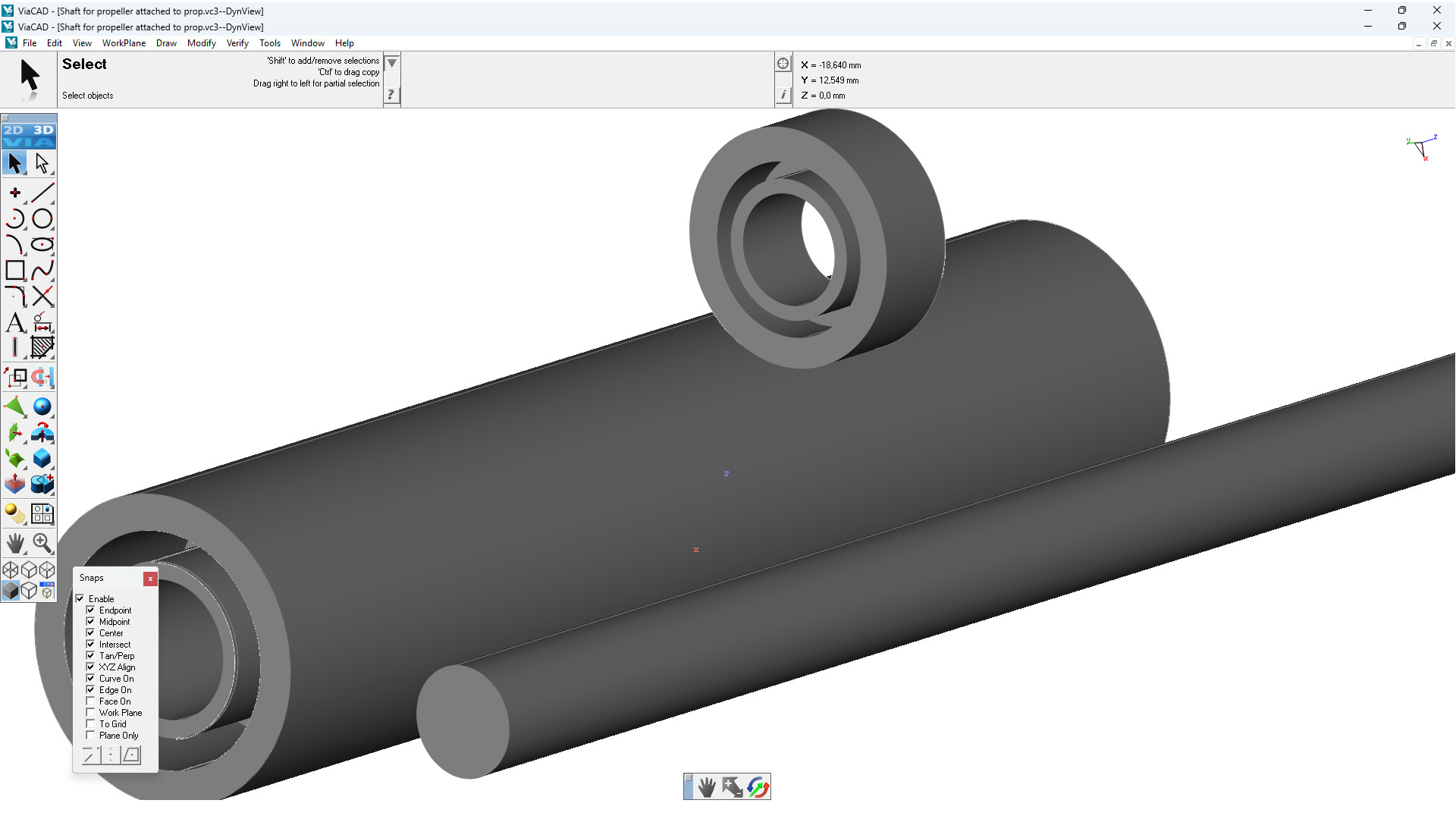
Task: Enable the Face On snap
Action: pos(90,701)
